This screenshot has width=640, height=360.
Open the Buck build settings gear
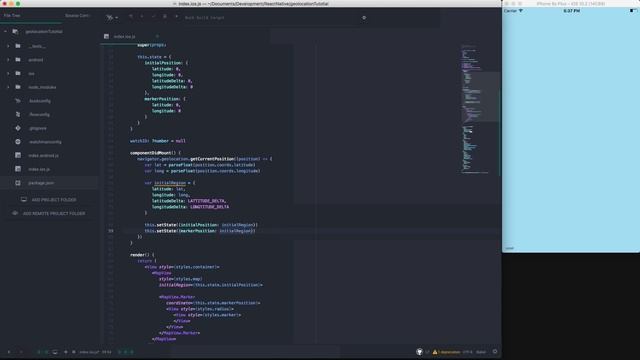[x=364, y=18]
